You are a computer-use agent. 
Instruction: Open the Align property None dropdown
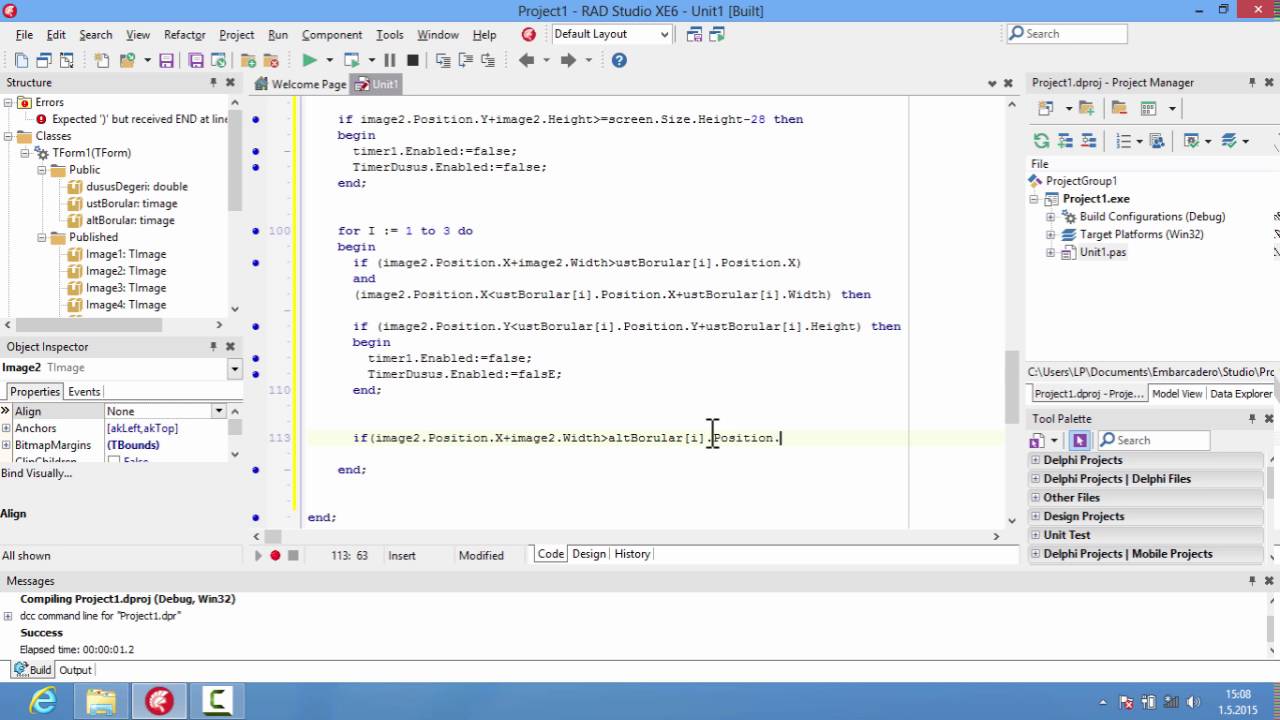tap(218, 411)
